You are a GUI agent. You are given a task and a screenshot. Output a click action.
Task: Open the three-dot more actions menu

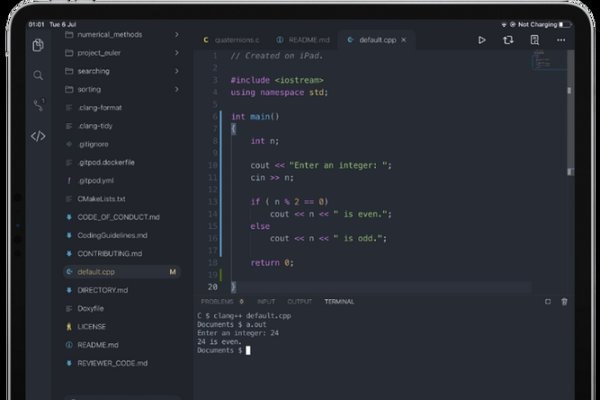coord(562,40)
